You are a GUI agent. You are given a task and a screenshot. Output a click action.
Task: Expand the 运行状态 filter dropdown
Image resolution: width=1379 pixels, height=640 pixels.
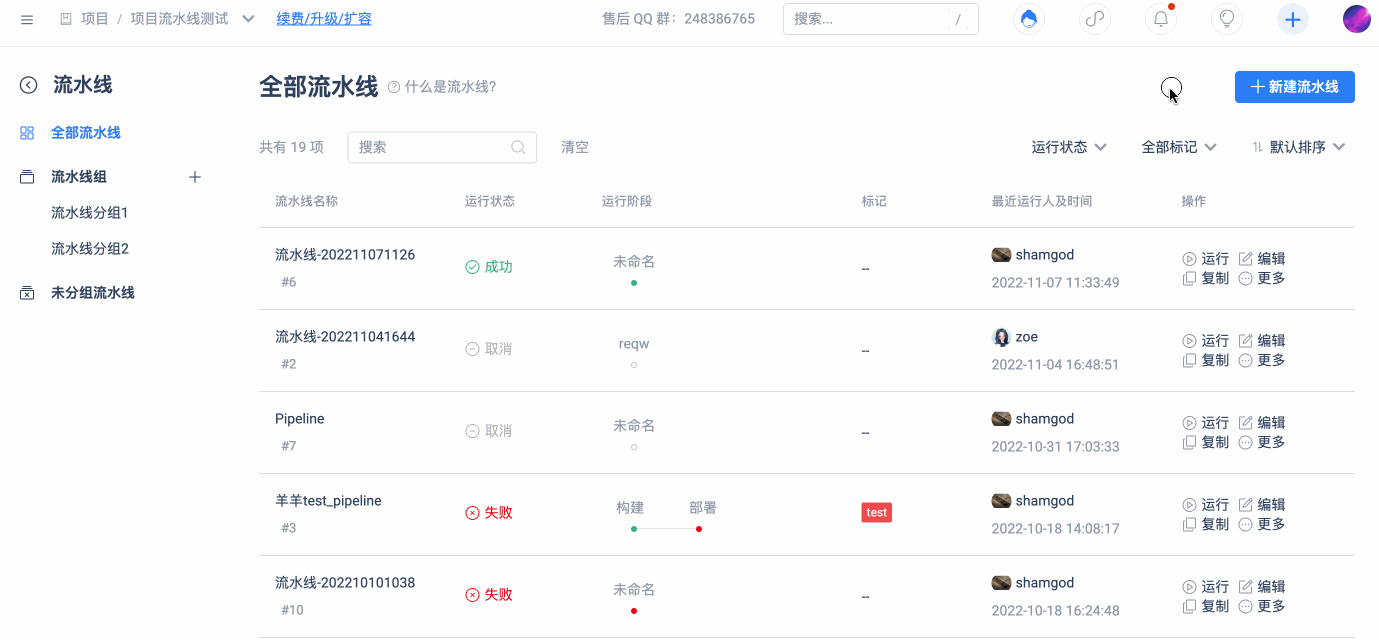pyautogui.click(x=1069, y=147)
